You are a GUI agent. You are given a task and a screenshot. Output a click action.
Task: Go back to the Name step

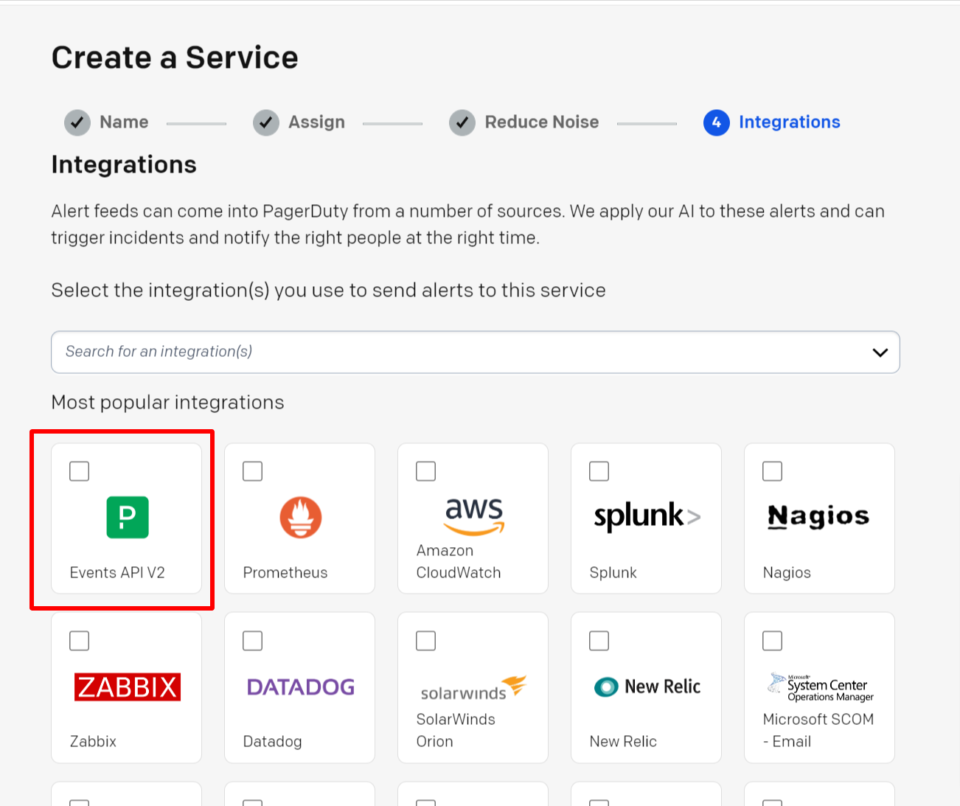[x=106, y=122]
